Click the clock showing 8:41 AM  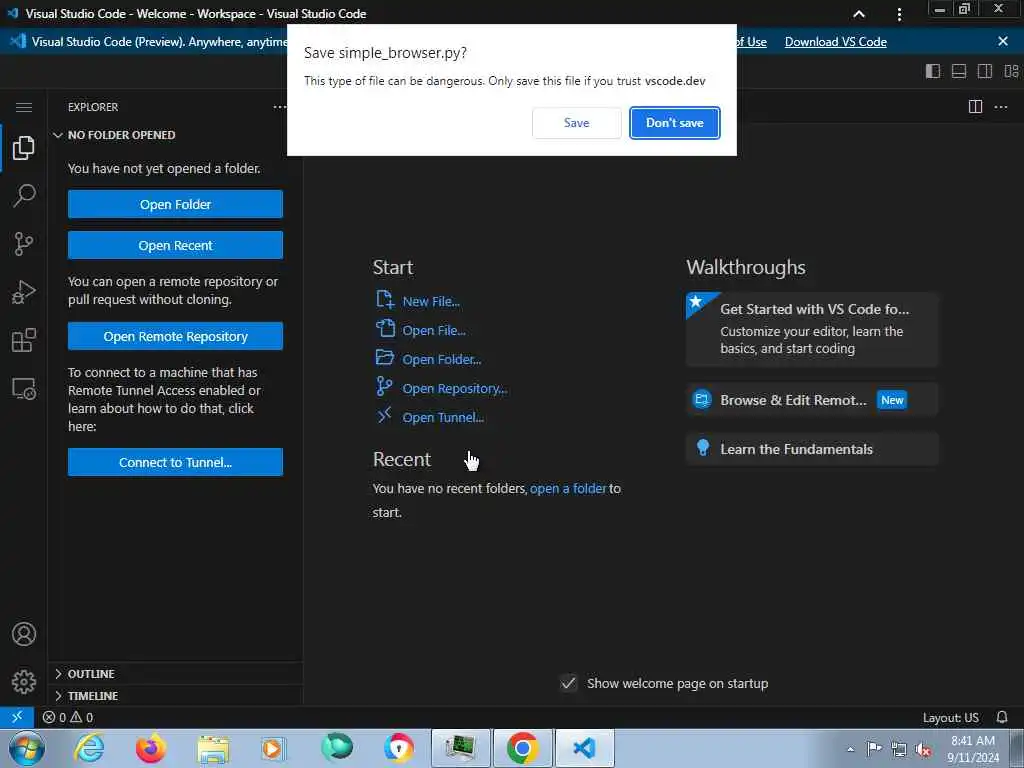point(972,741)
